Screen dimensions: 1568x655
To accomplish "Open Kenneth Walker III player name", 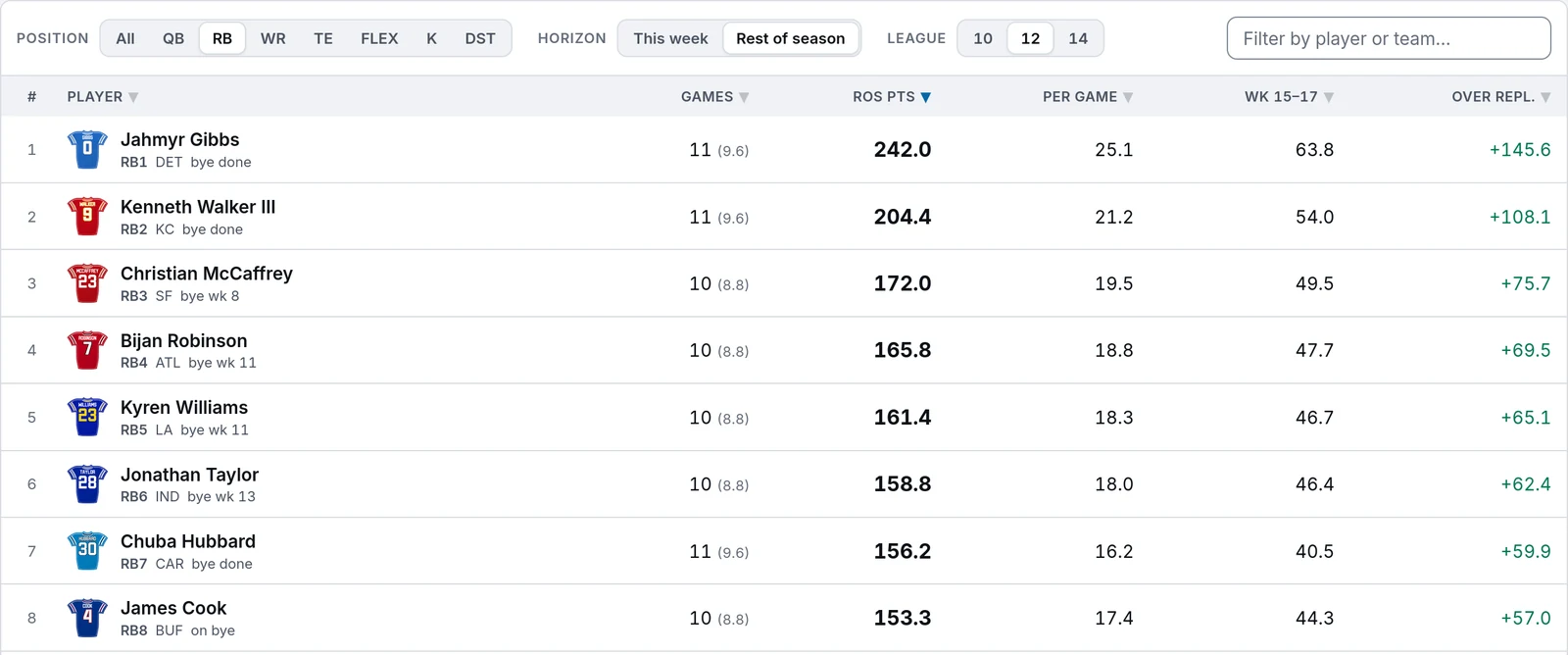I will click(x=198, y=207).
